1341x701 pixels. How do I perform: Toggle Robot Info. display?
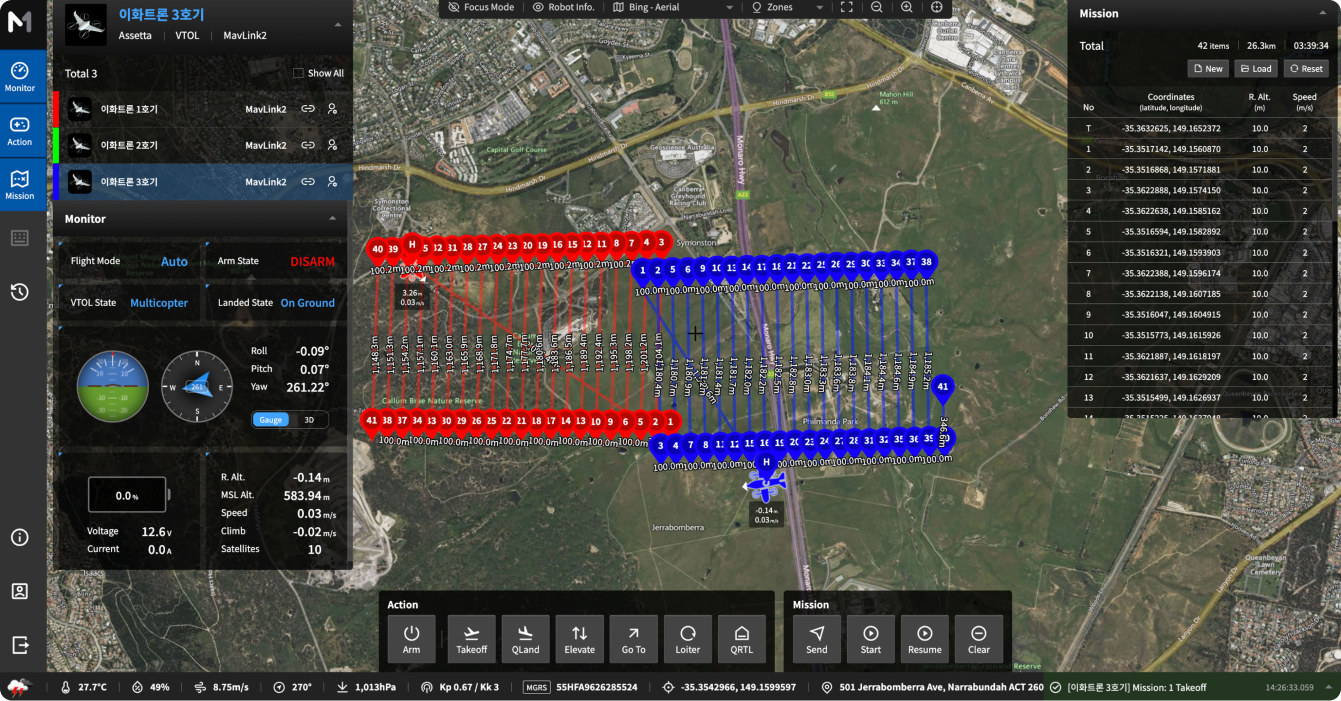(564, 7)
